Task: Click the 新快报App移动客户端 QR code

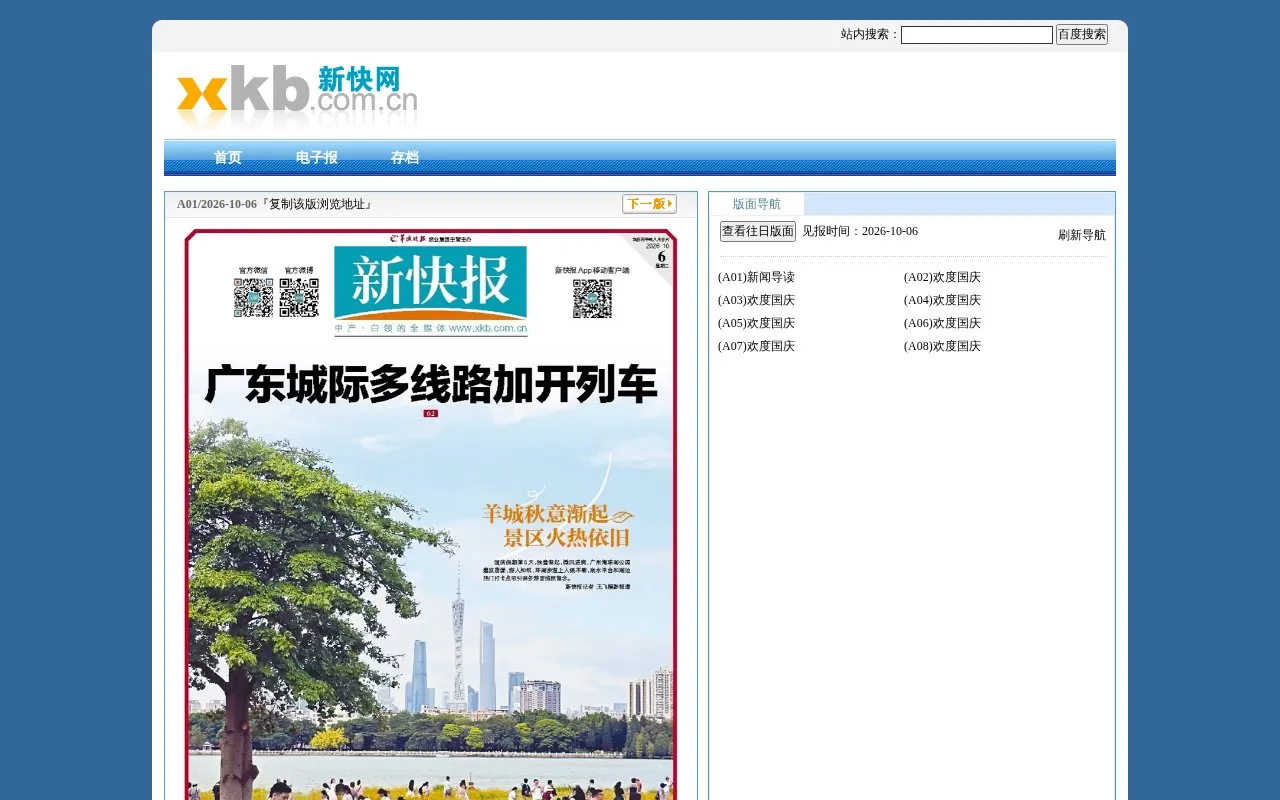Action: coord(592,298)
